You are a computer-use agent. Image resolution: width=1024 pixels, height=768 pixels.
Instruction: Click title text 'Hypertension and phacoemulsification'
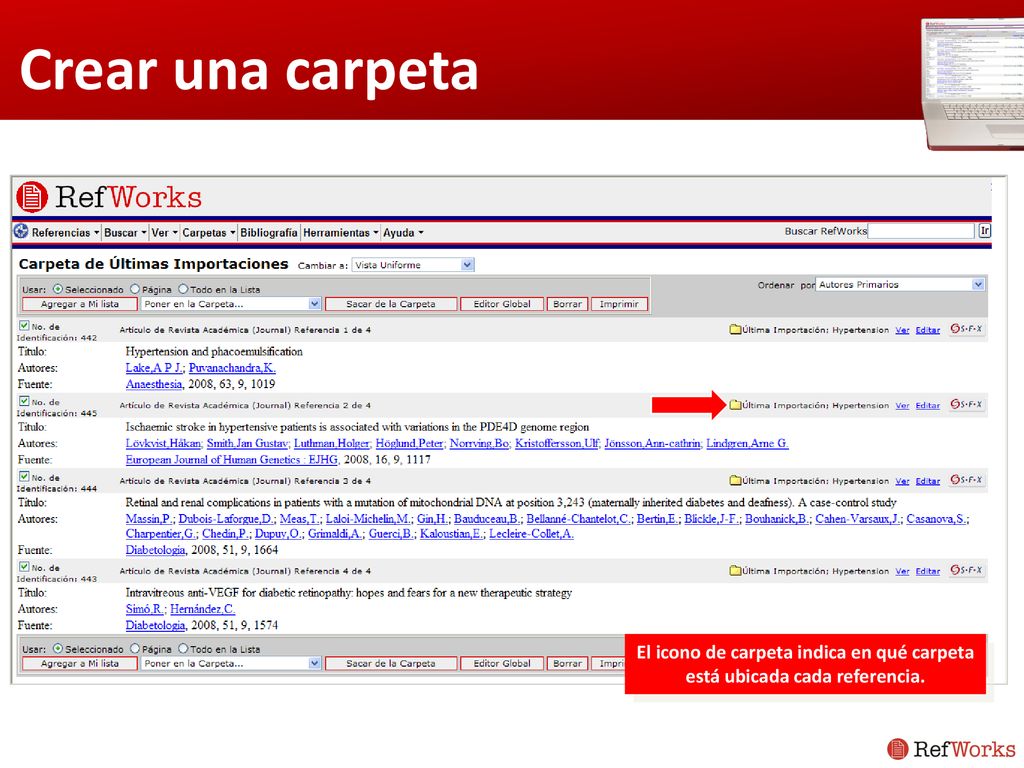pos(214,351)
